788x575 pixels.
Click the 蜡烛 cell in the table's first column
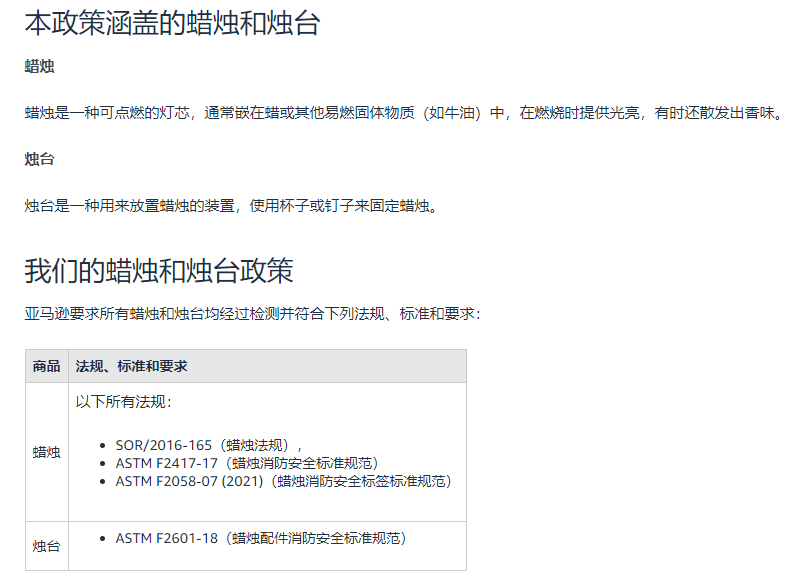tap(47, 452)
